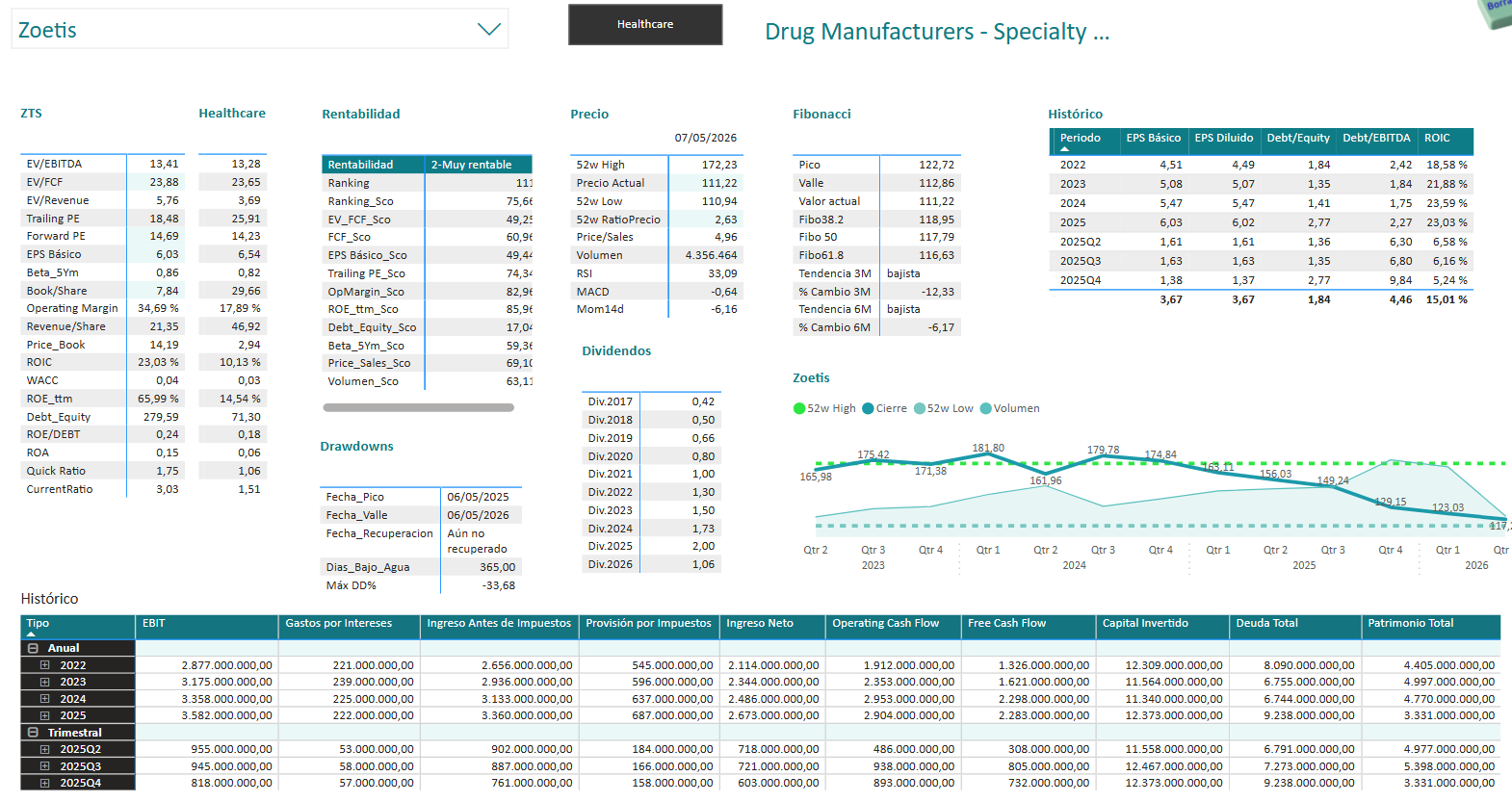
Task: Select the OpMargin_Sco row label
Action: [x=366, y=292]
